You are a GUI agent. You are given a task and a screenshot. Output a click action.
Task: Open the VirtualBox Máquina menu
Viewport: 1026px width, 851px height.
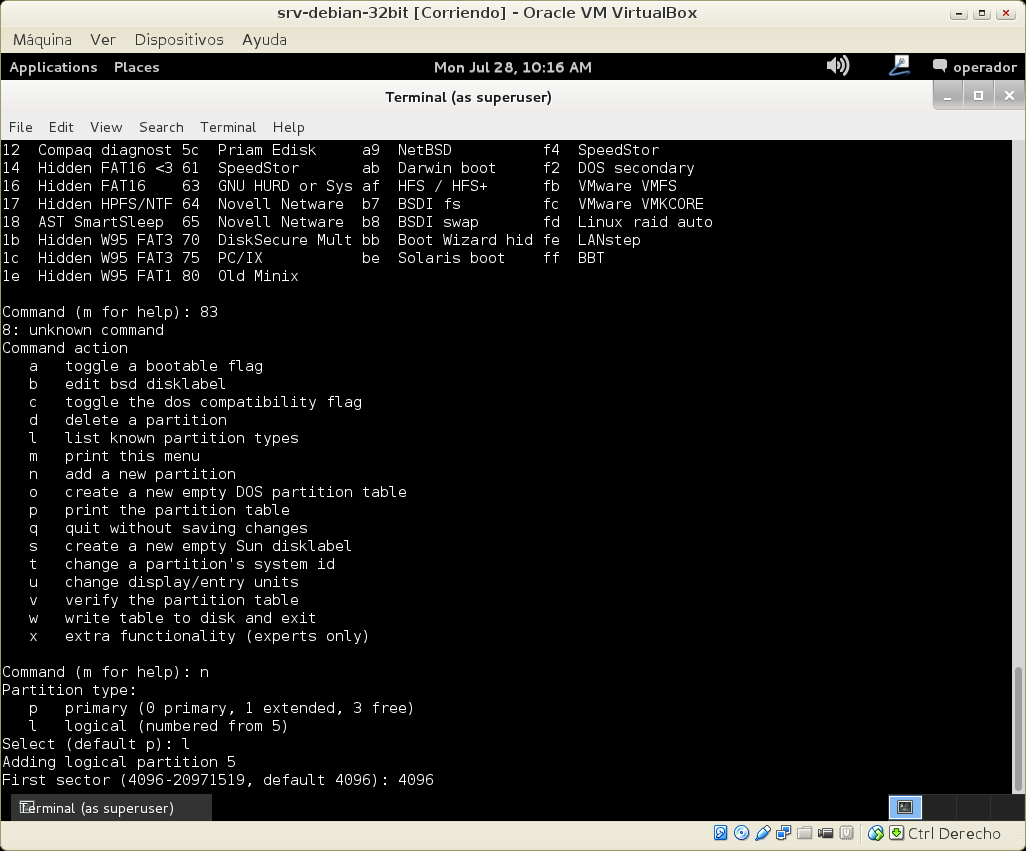(x=42, y=40)
